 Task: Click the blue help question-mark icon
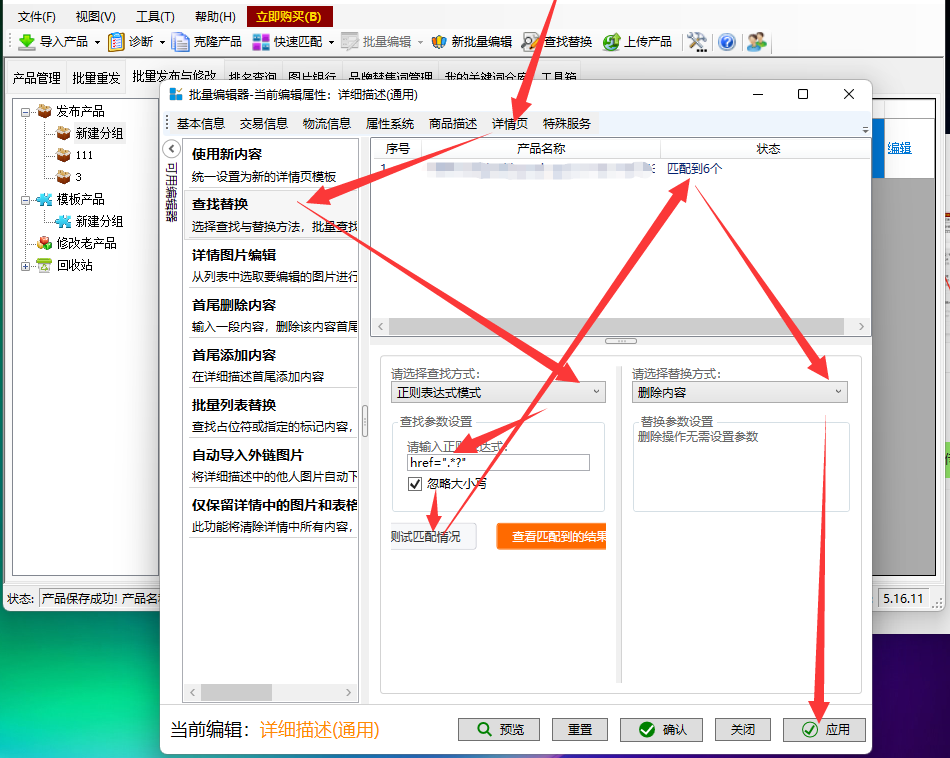click(727, 42)
